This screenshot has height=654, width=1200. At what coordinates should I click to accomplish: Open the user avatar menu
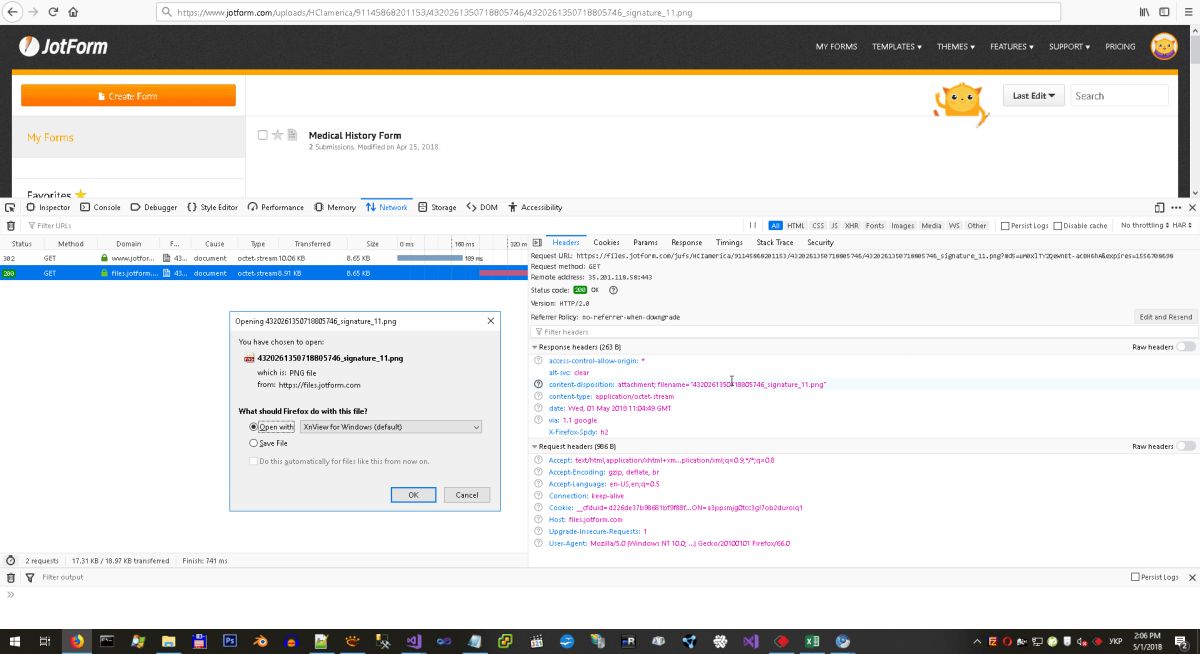click(x=1164, y=46)
